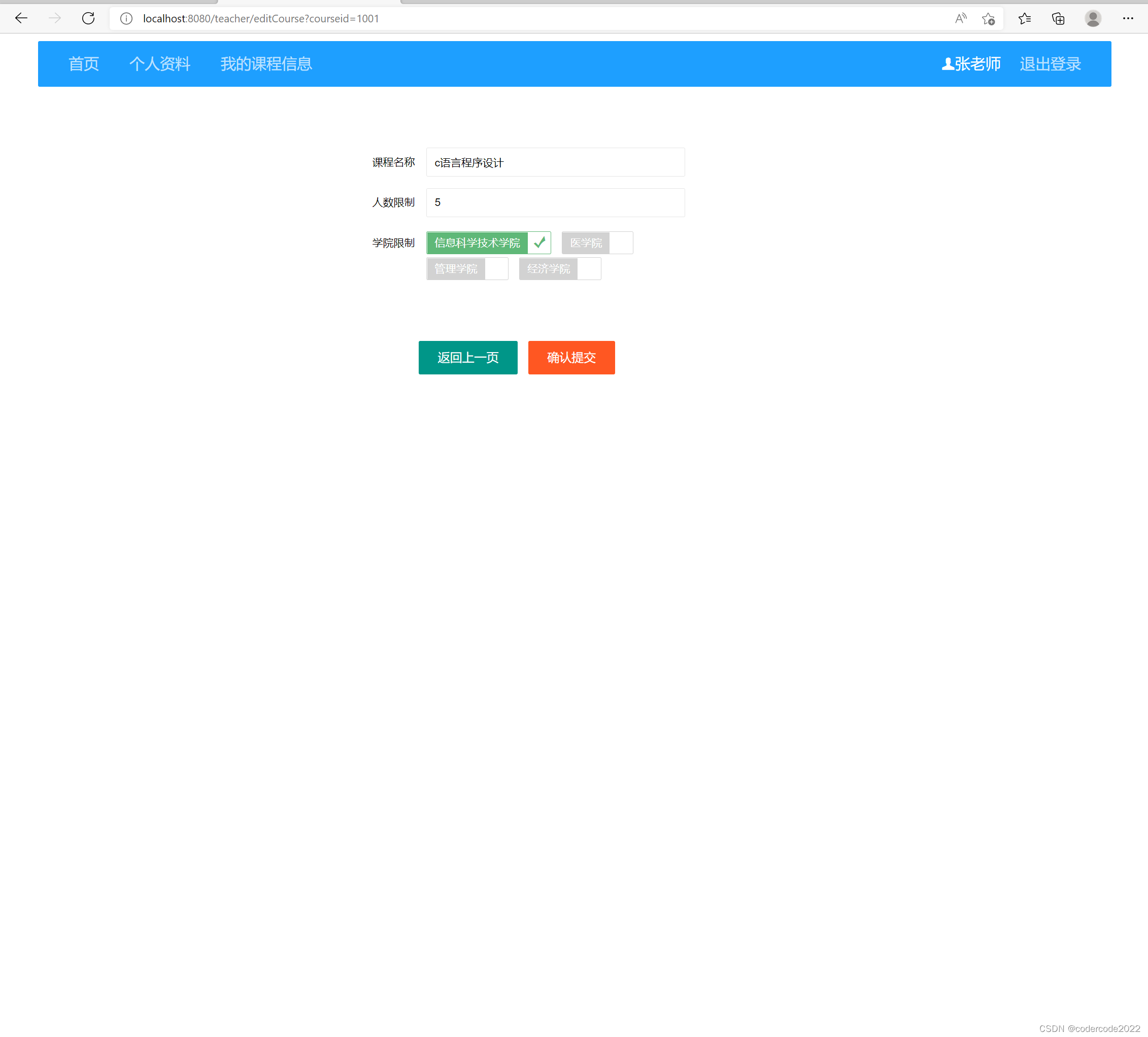Click the 返回上一页 button

(467, 358)
